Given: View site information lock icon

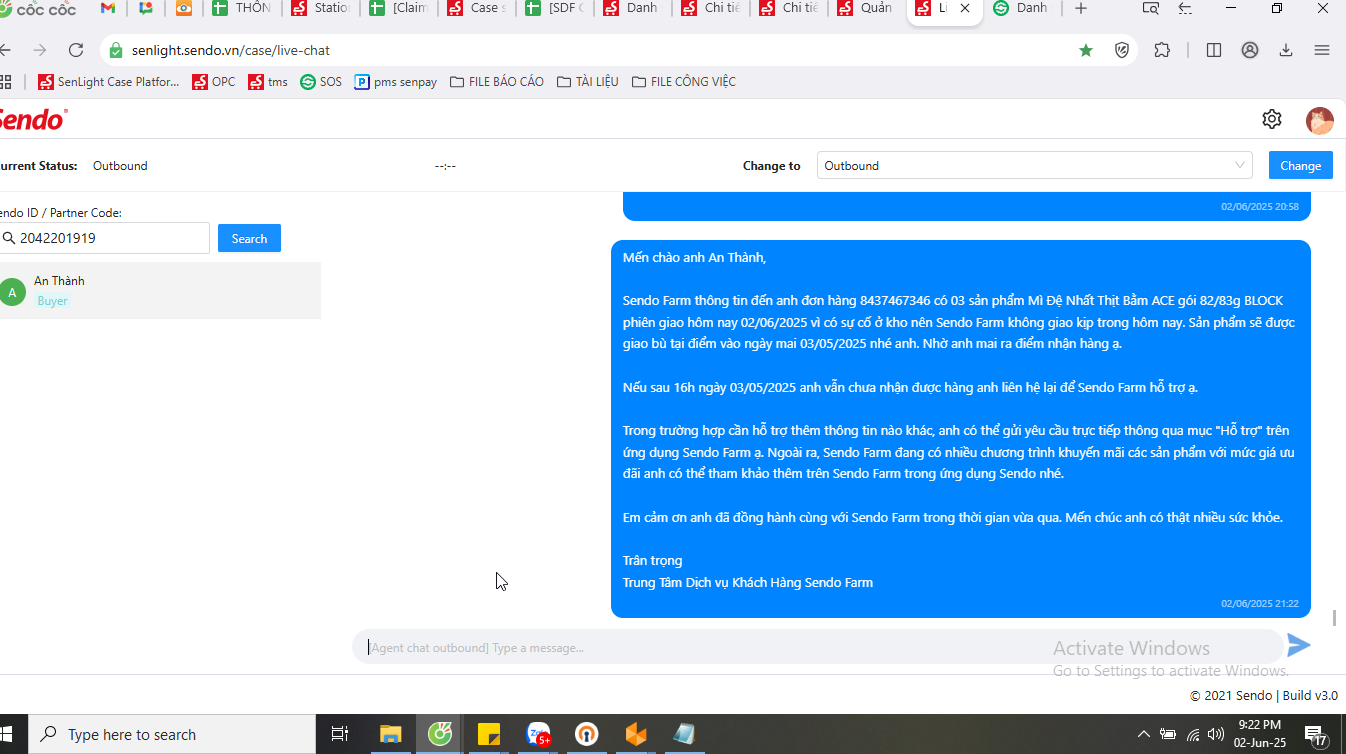Looking at the screenshot, I should 116,50.
